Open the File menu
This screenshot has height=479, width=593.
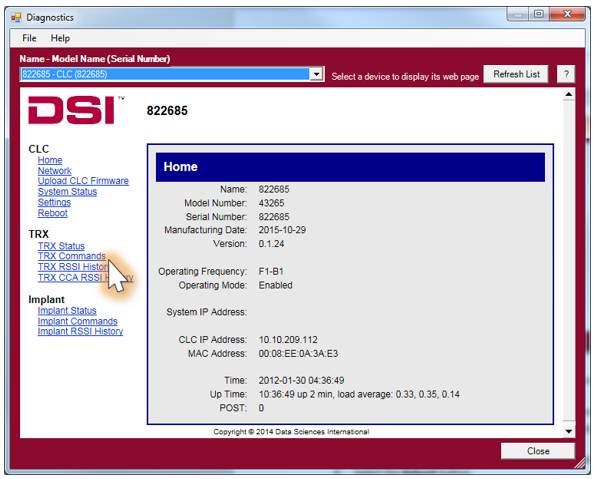click(29, 38)
